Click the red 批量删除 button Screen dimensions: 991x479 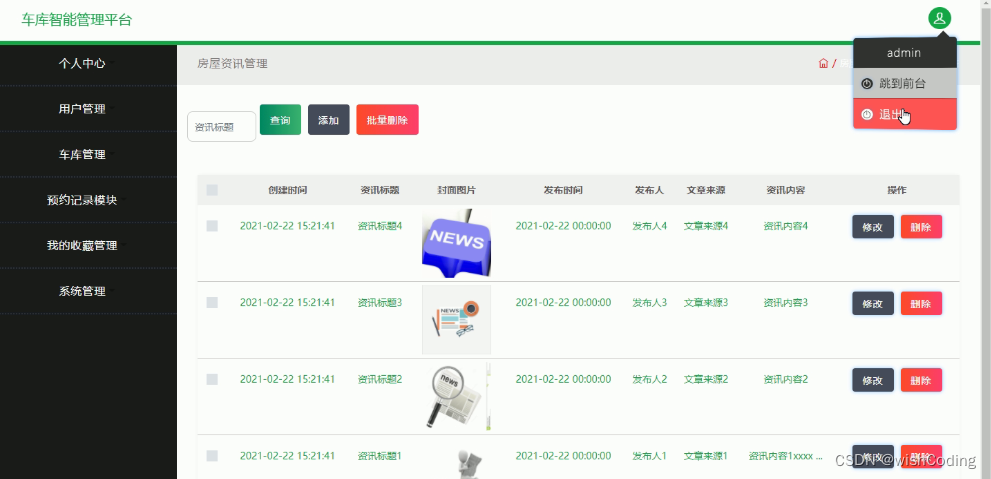[x=387, y=119]
